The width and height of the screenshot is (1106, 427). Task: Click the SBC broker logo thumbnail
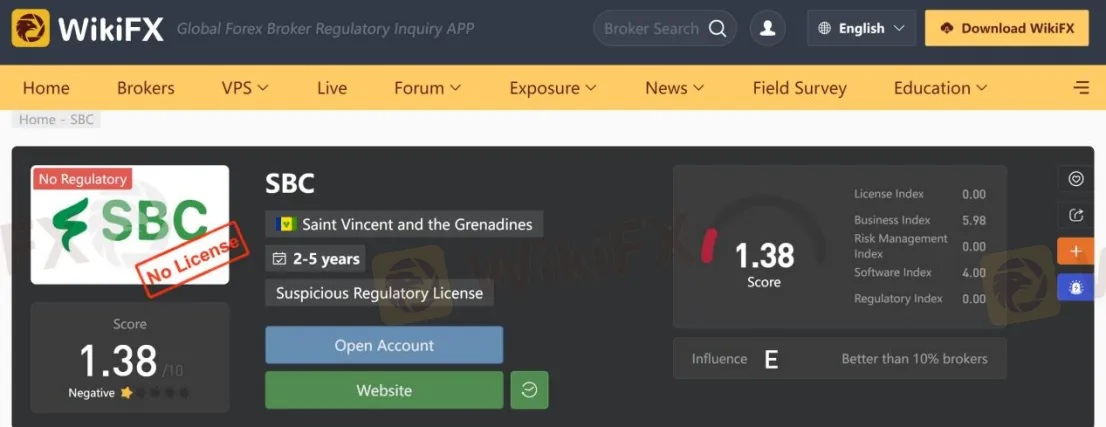tap(130, 224)
